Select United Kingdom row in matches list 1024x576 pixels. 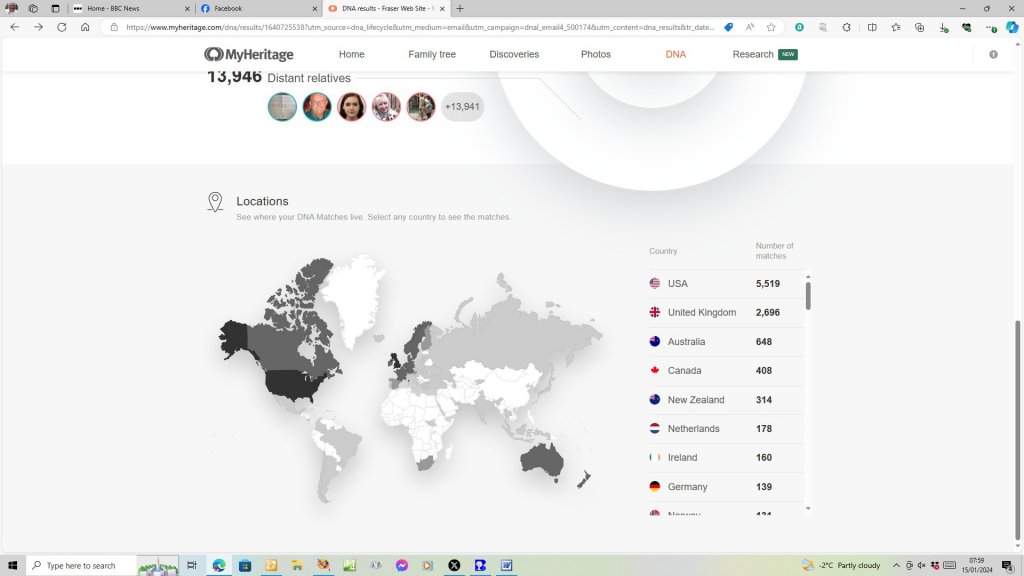pyautogui.click(x=701, y=313)
